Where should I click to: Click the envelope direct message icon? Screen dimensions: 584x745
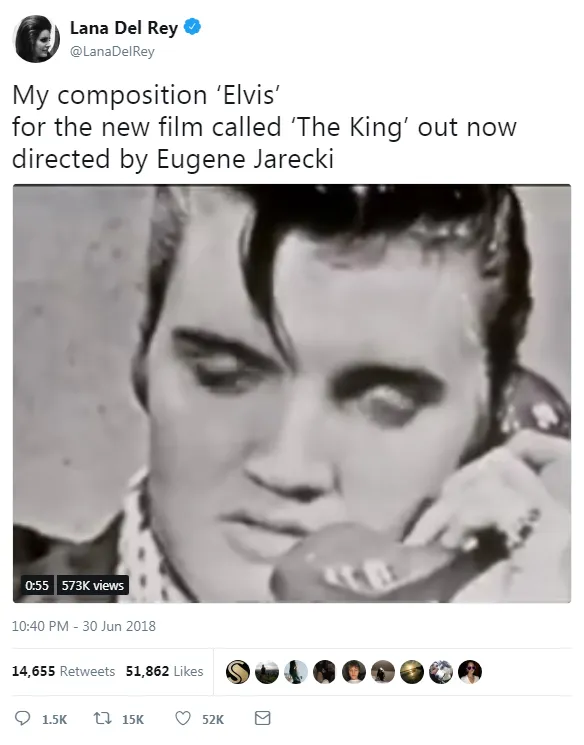click(263, 718)
